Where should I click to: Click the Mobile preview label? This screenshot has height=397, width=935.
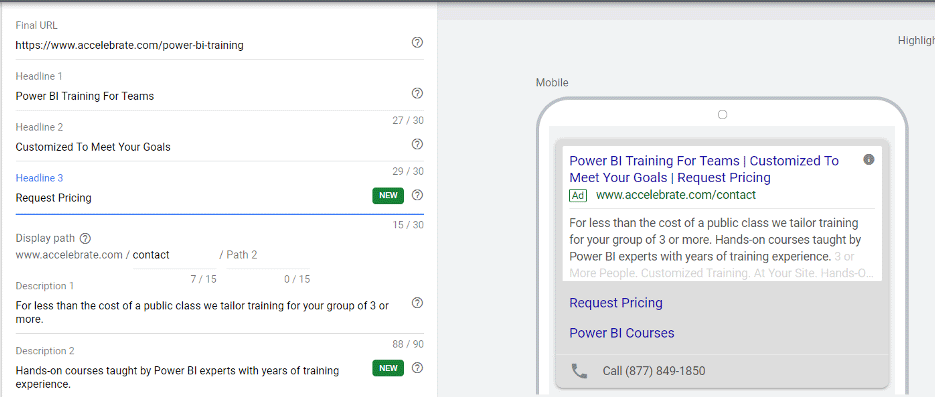tap(552, 83)
